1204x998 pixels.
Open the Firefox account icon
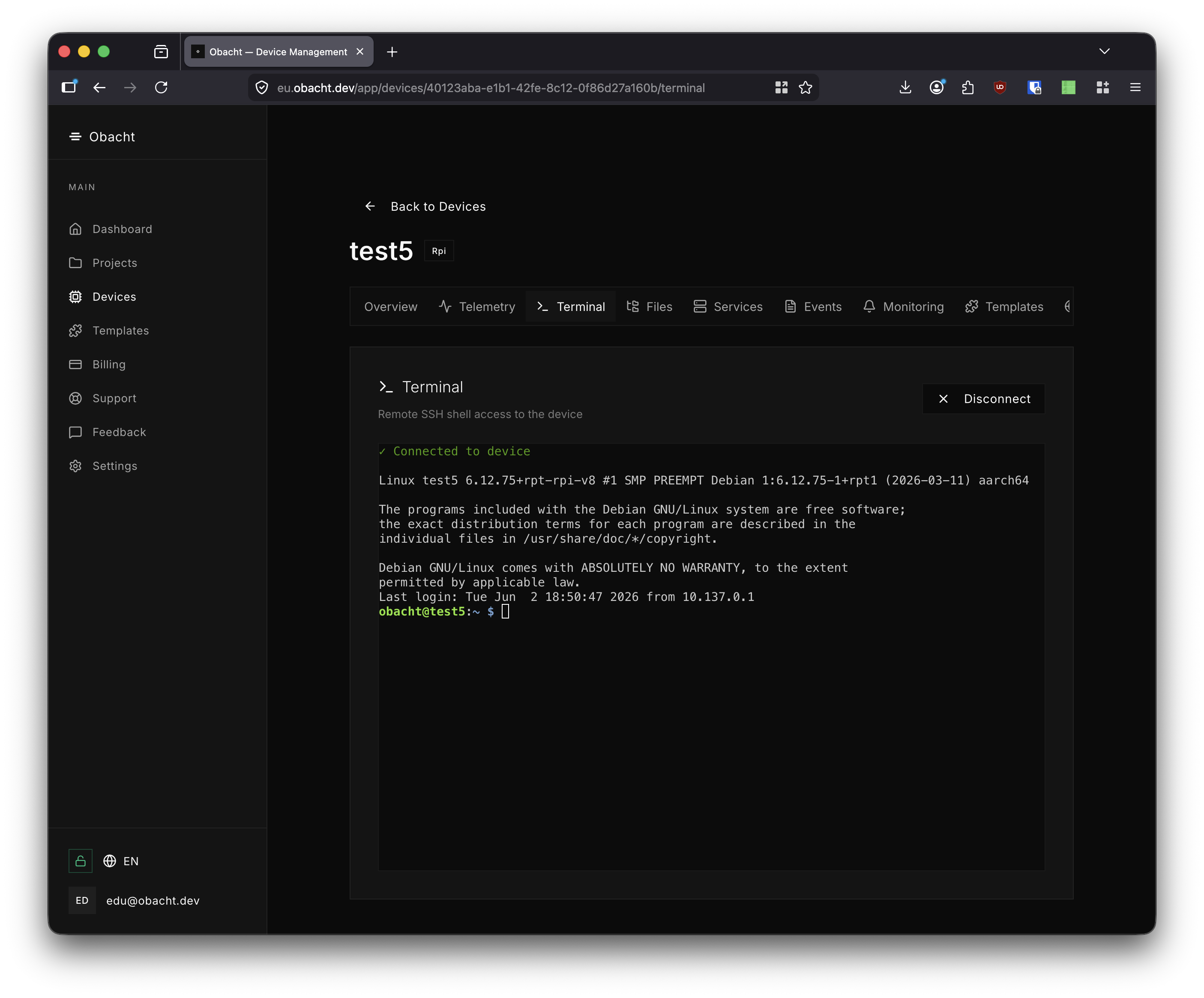[937, 87]
